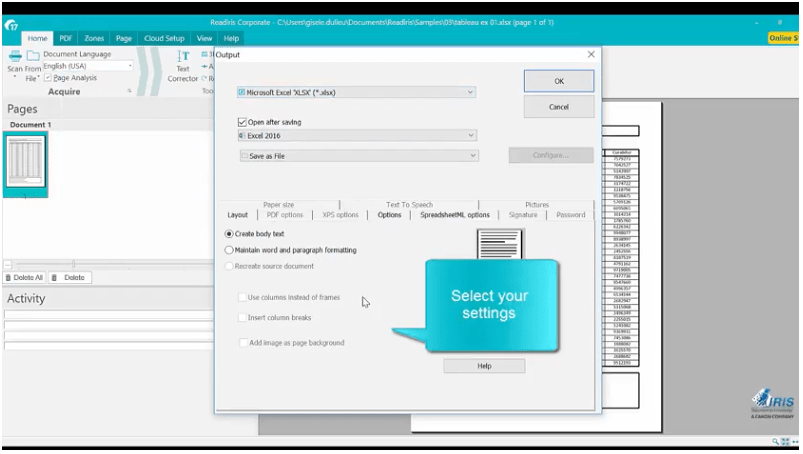Image resolution: width=803 pixels, height=454 pixels.
Task: Switch to the XPS options tab
Action: pos(341,215)
